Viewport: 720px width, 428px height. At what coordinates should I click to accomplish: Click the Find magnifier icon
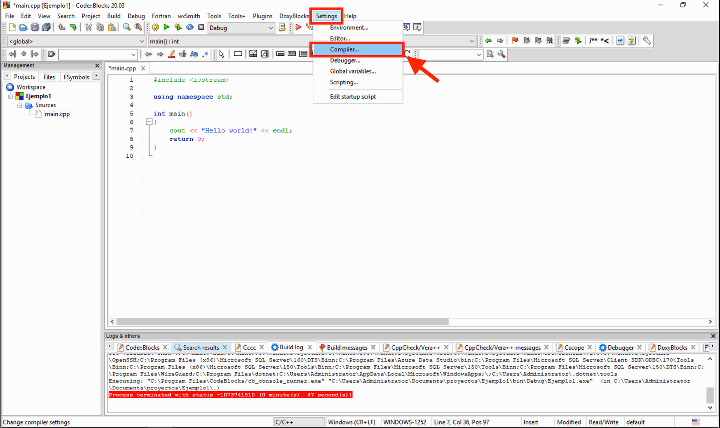click(127, 28)
